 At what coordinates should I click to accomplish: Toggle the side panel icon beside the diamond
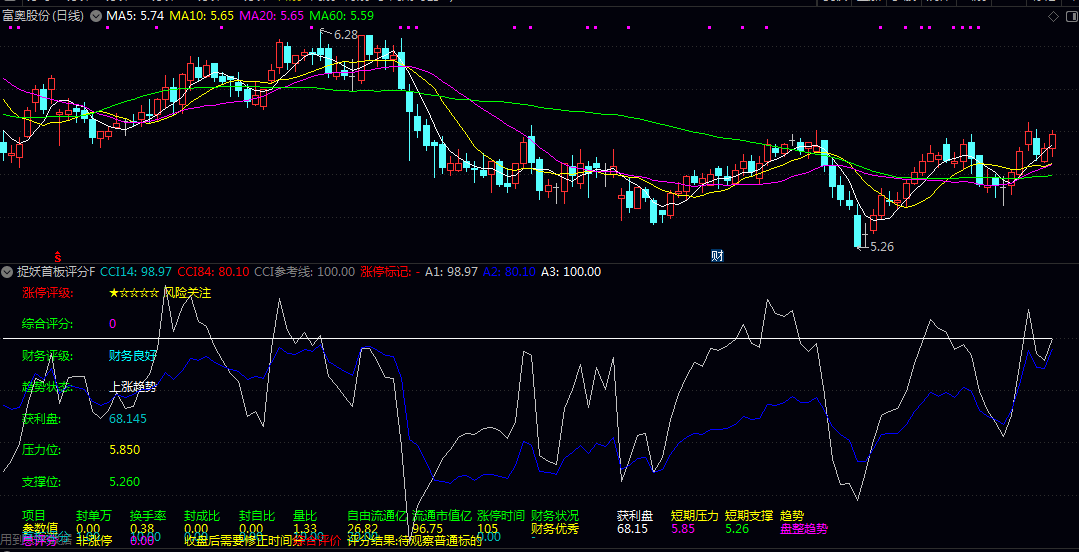1069,16
